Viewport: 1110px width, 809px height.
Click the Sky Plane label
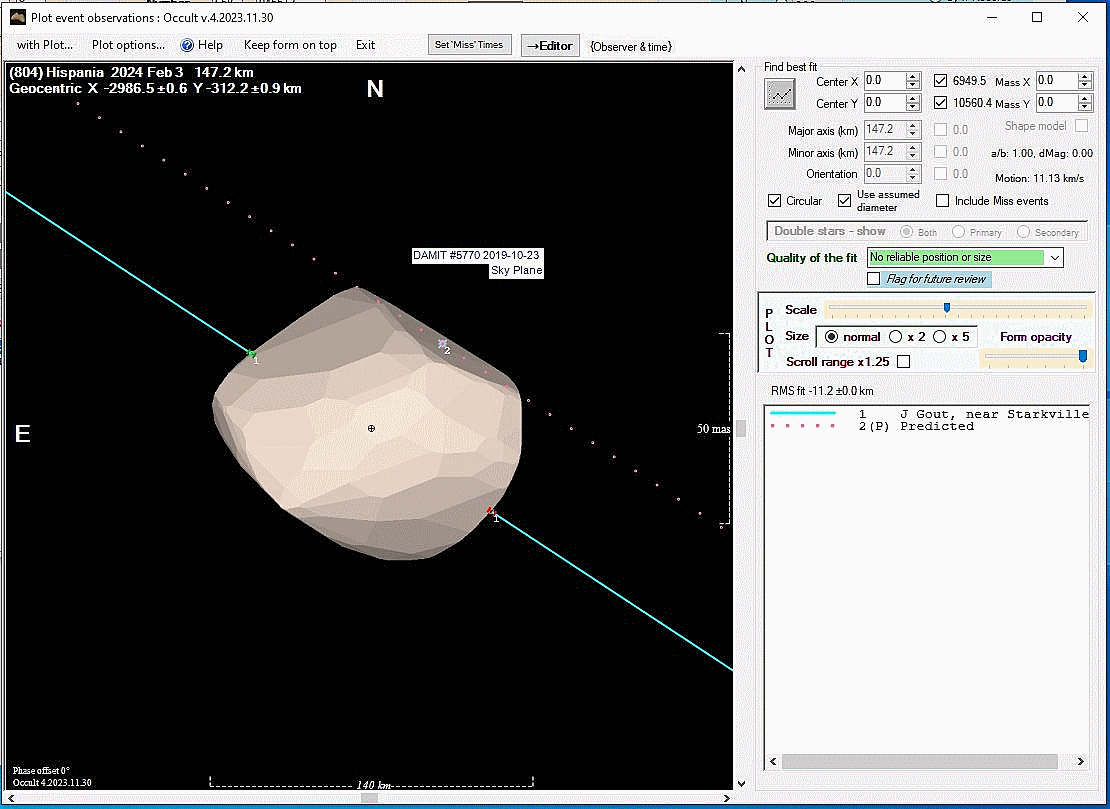pos(517,270)
